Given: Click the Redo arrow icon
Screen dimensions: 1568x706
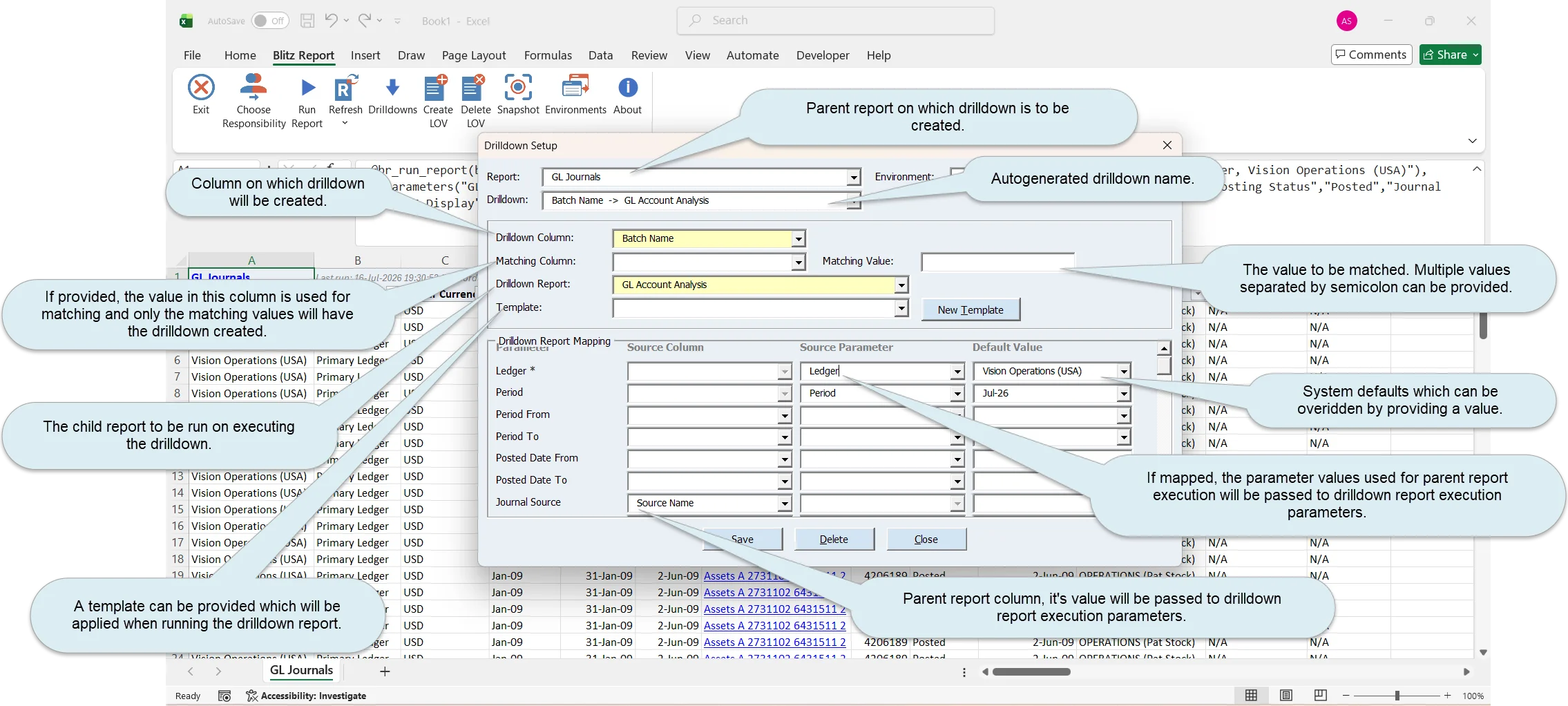Looking at the screenshot, I should pyautogui.click(x=365, y=21).
